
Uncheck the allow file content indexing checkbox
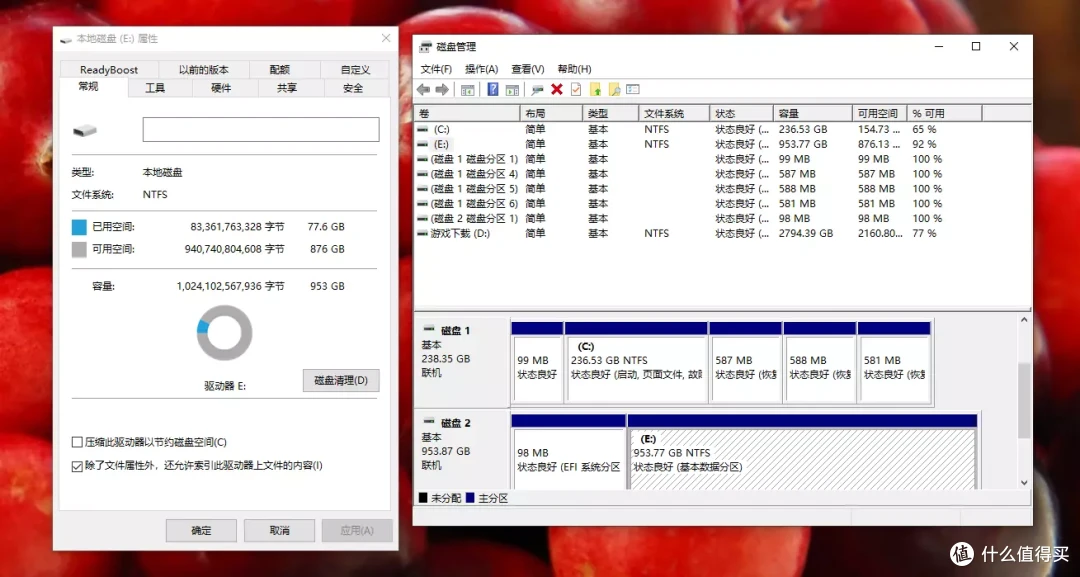coord(77,466)
